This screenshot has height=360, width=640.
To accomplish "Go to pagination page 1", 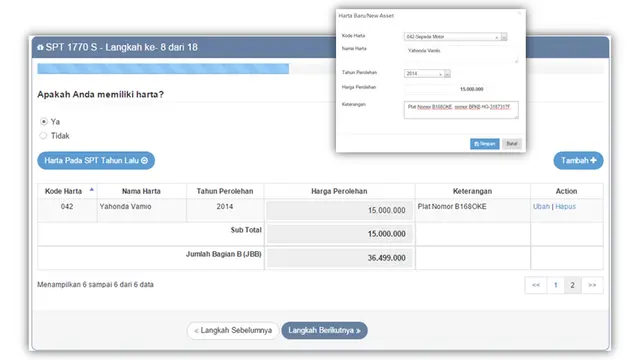I will [556, 285].
